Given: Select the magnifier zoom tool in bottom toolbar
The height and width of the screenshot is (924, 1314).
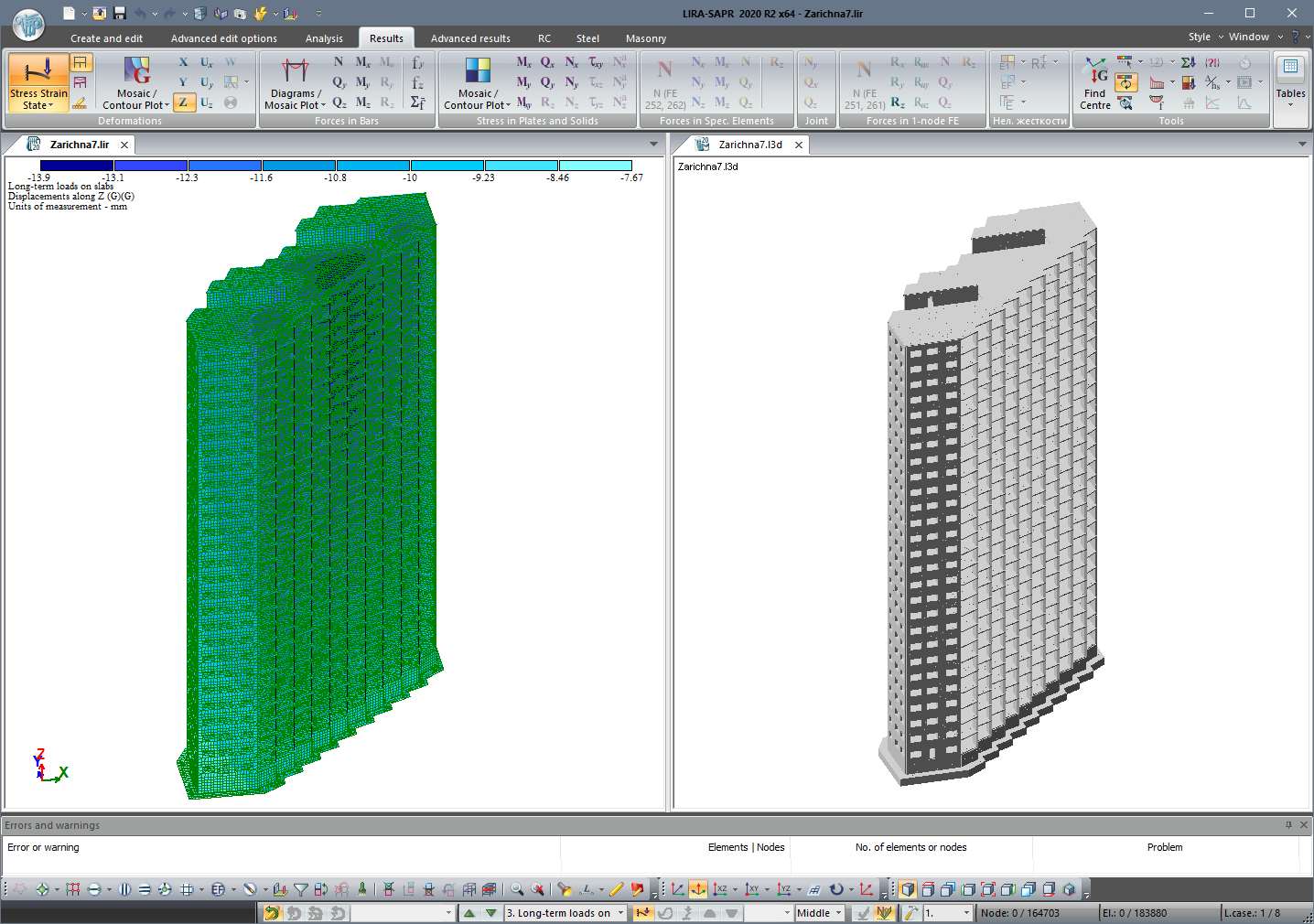Looking at the screenshot, I should coord(517,888).
